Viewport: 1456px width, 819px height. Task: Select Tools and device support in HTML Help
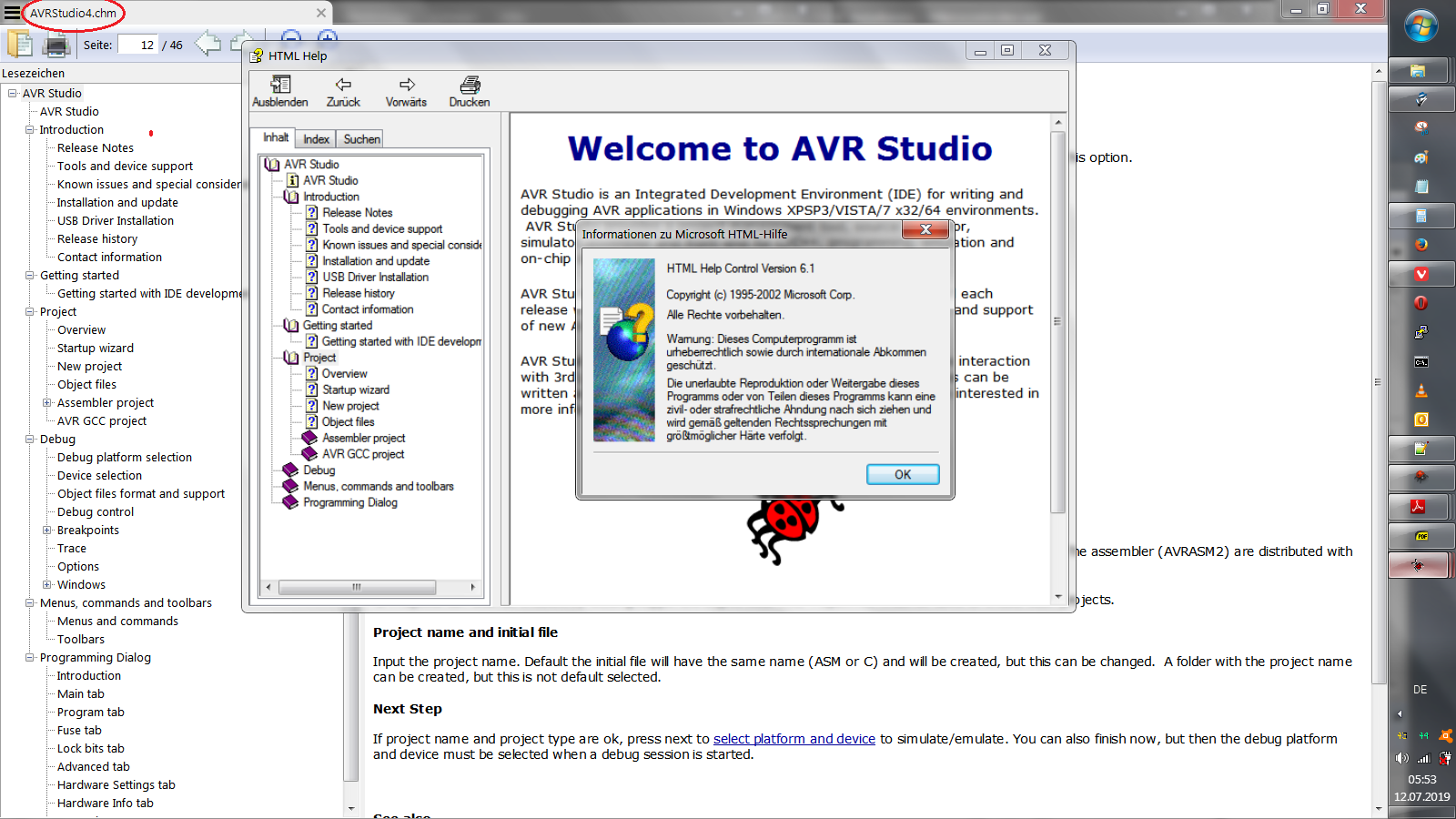(x=382, y=229)
